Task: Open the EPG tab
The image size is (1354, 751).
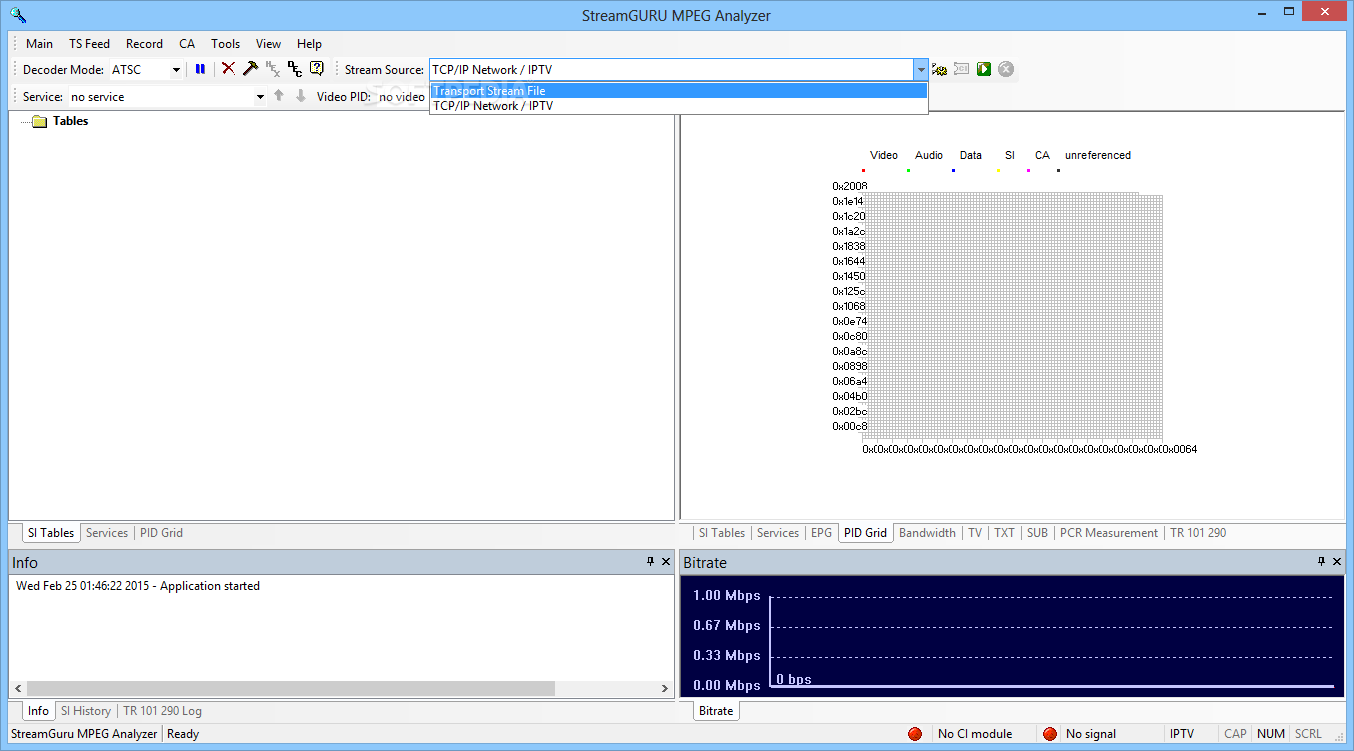Action: [x=821, y=533]
